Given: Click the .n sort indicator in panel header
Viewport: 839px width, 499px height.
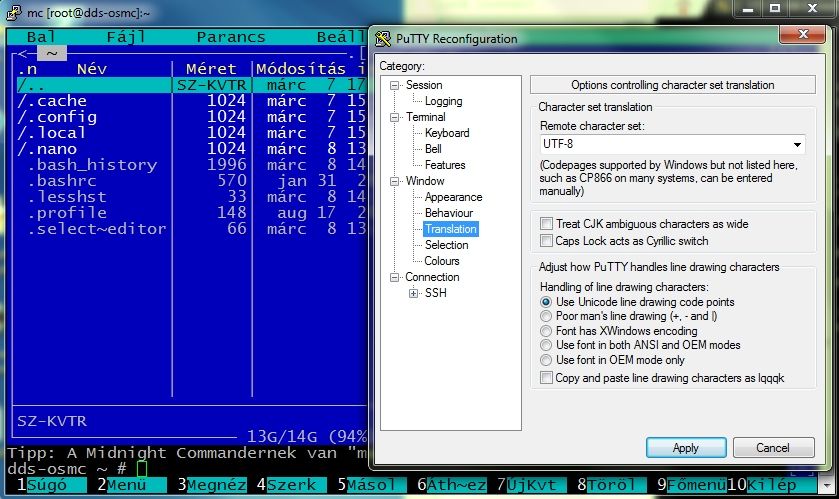Looking at the screenshot, I should pos(27,69).
